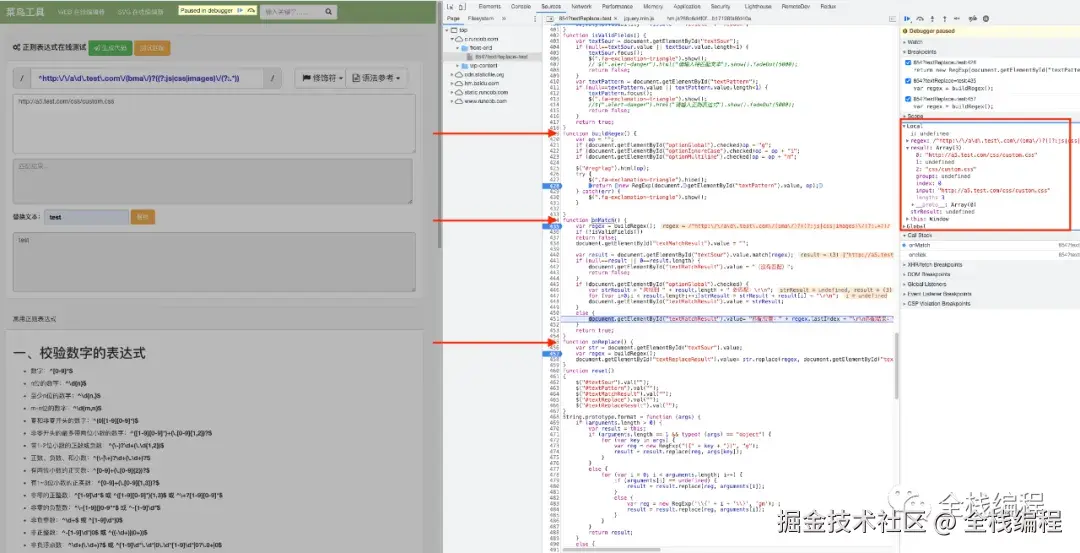1080x553 pixels.
Task: Click the Step icon in debugger toolbar
Action: 958,19
